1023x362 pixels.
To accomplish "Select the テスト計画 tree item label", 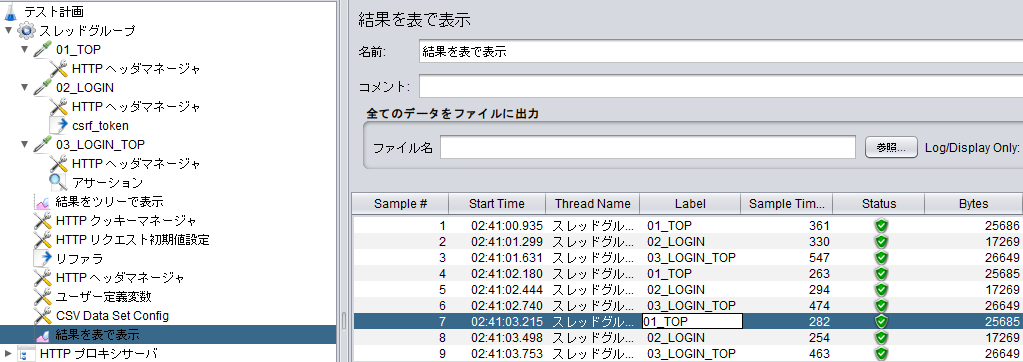I will (53, 12).
